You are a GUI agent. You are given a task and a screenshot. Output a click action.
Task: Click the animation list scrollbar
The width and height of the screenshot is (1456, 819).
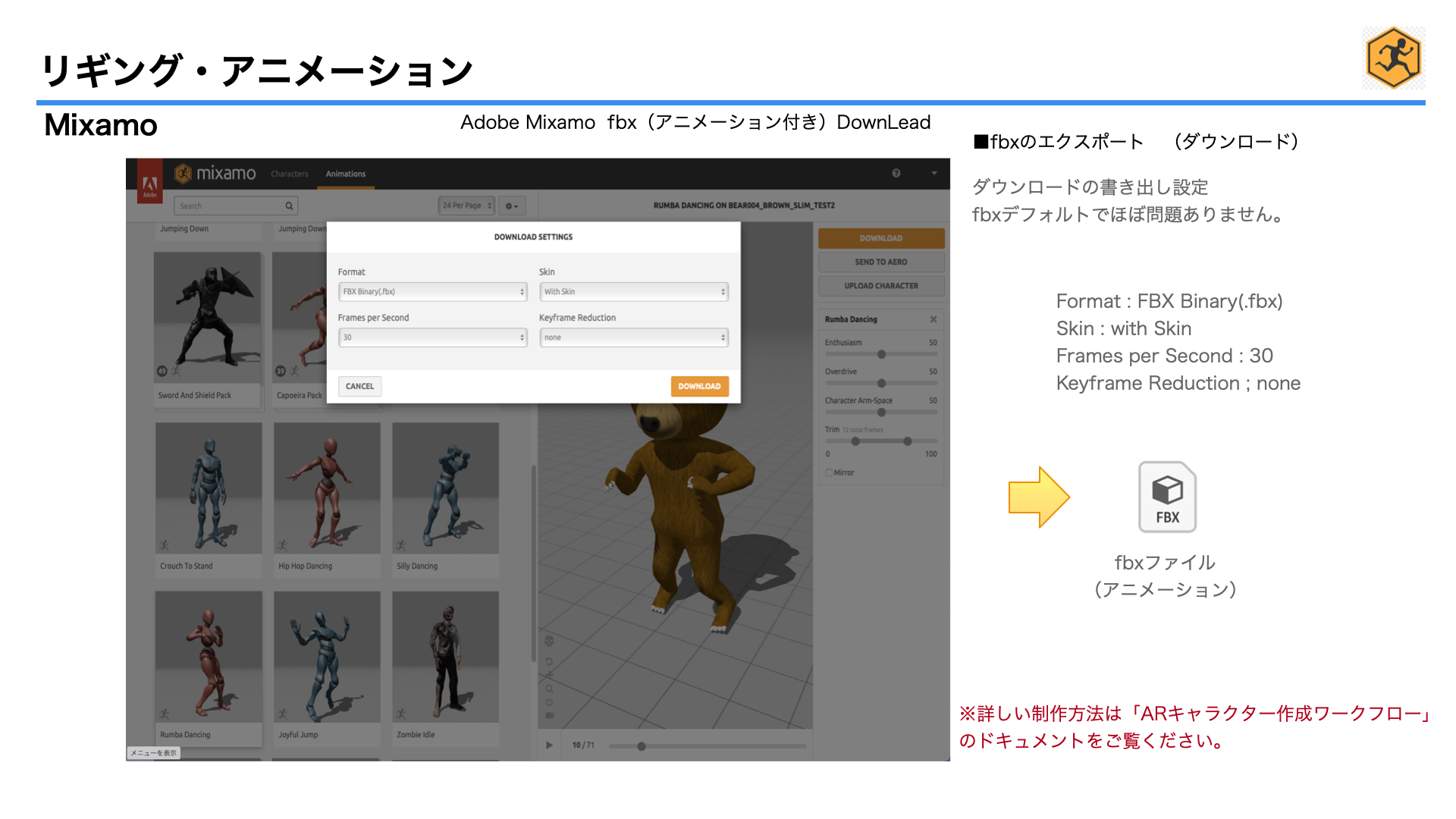pos(534,565)
